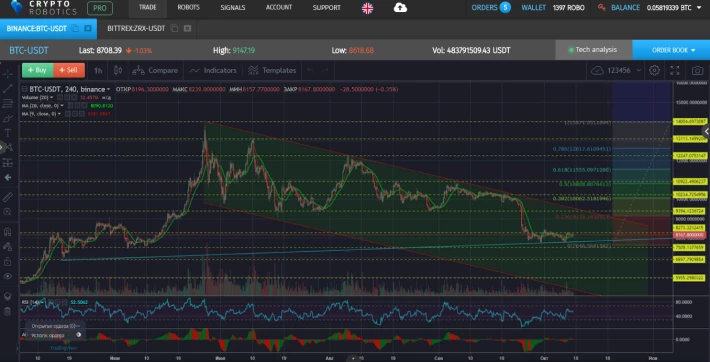Click the trash remove drawings icon
Screen dimensions: 710x362
tap(8, 311)
